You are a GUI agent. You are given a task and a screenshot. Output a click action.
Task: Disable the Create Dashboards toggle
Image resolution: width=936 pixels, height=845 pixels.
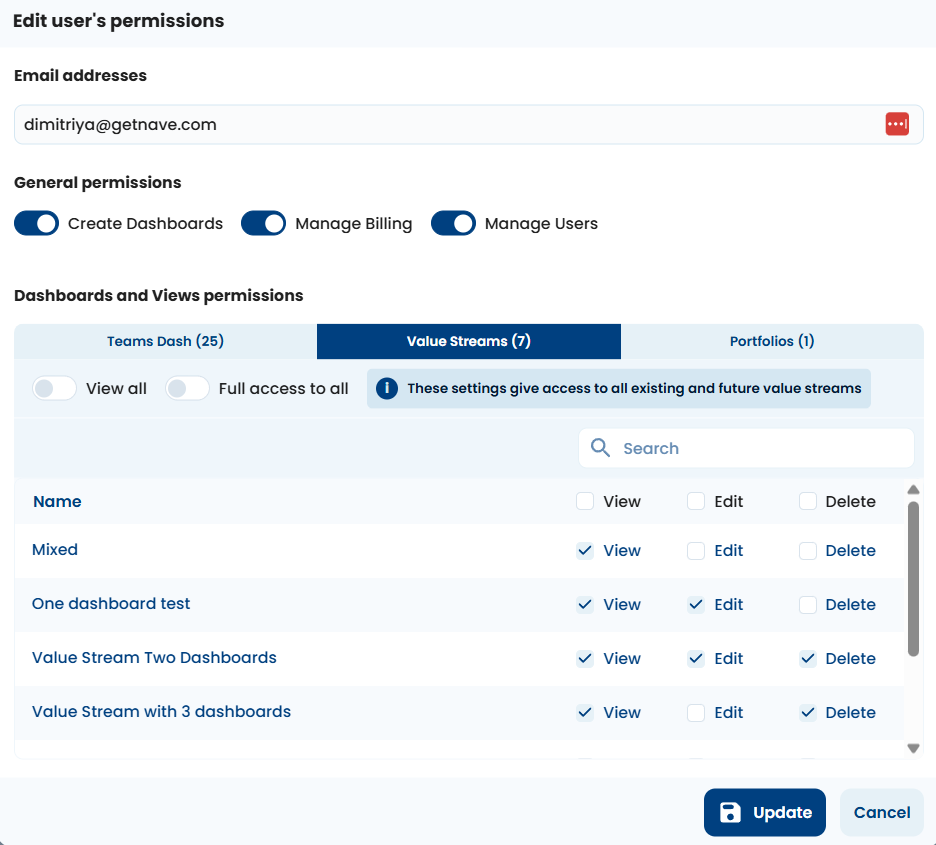pos(37,223)
